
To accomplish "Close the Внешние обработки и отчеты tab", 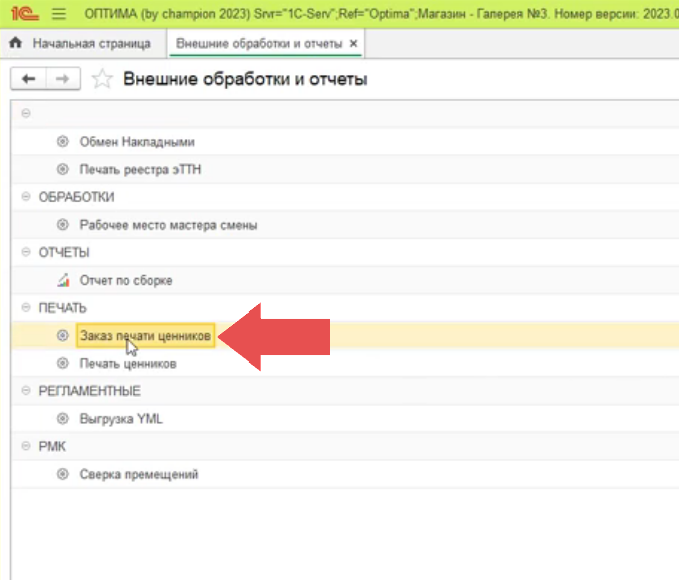I will [354, 45].
